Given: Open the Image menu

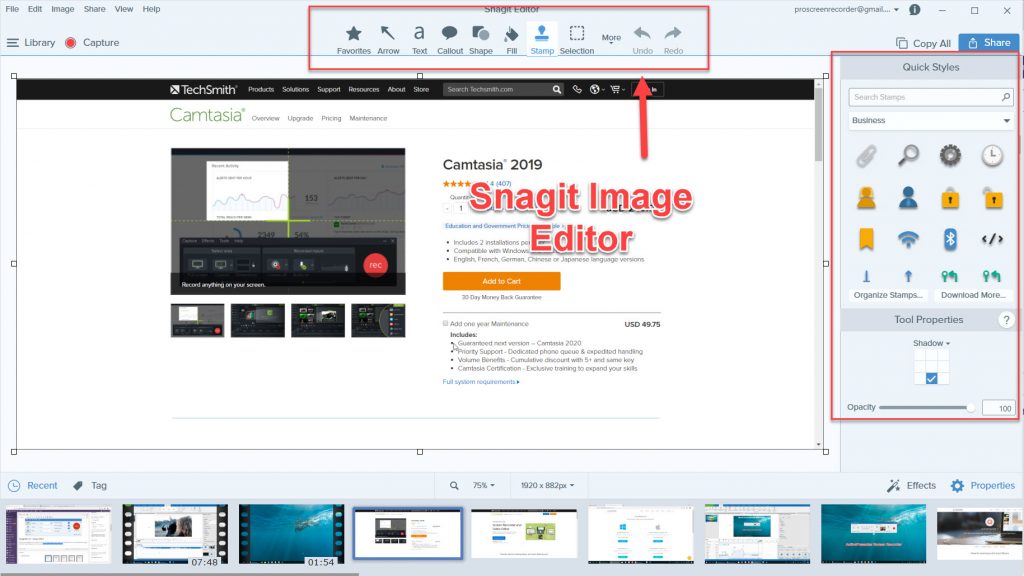Looking at the screenshot, I should [63, 9].
